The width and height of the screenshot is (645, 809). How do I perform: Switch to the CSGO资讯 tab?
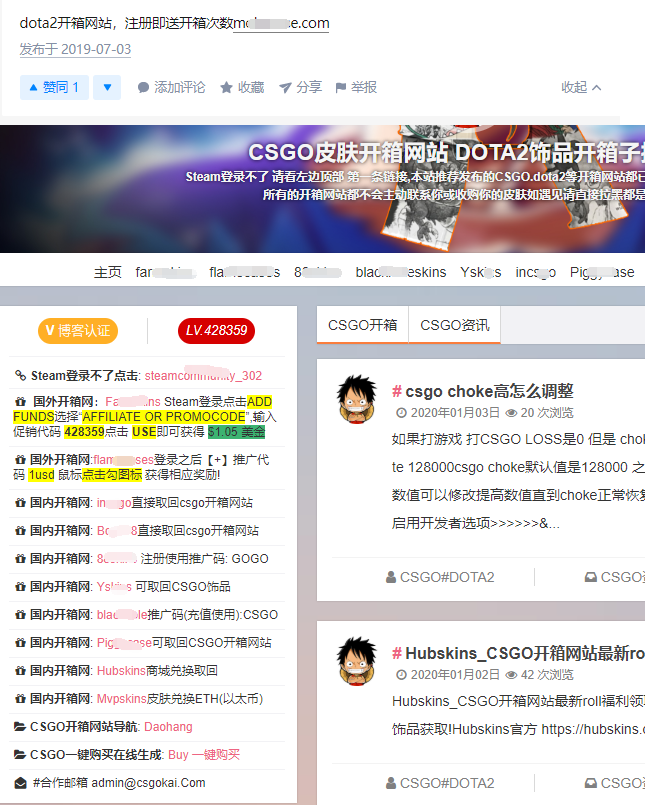(455, 325)
